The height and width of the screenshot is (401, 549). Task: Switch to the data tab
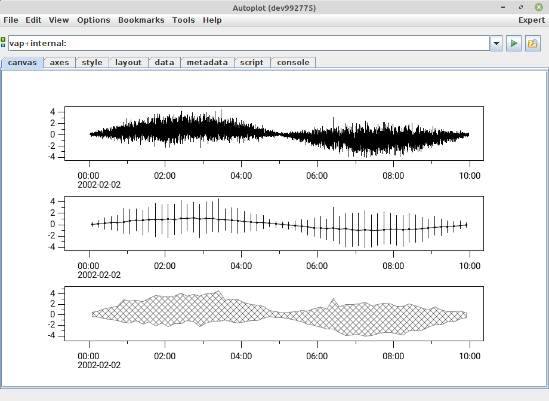(164, 62)
